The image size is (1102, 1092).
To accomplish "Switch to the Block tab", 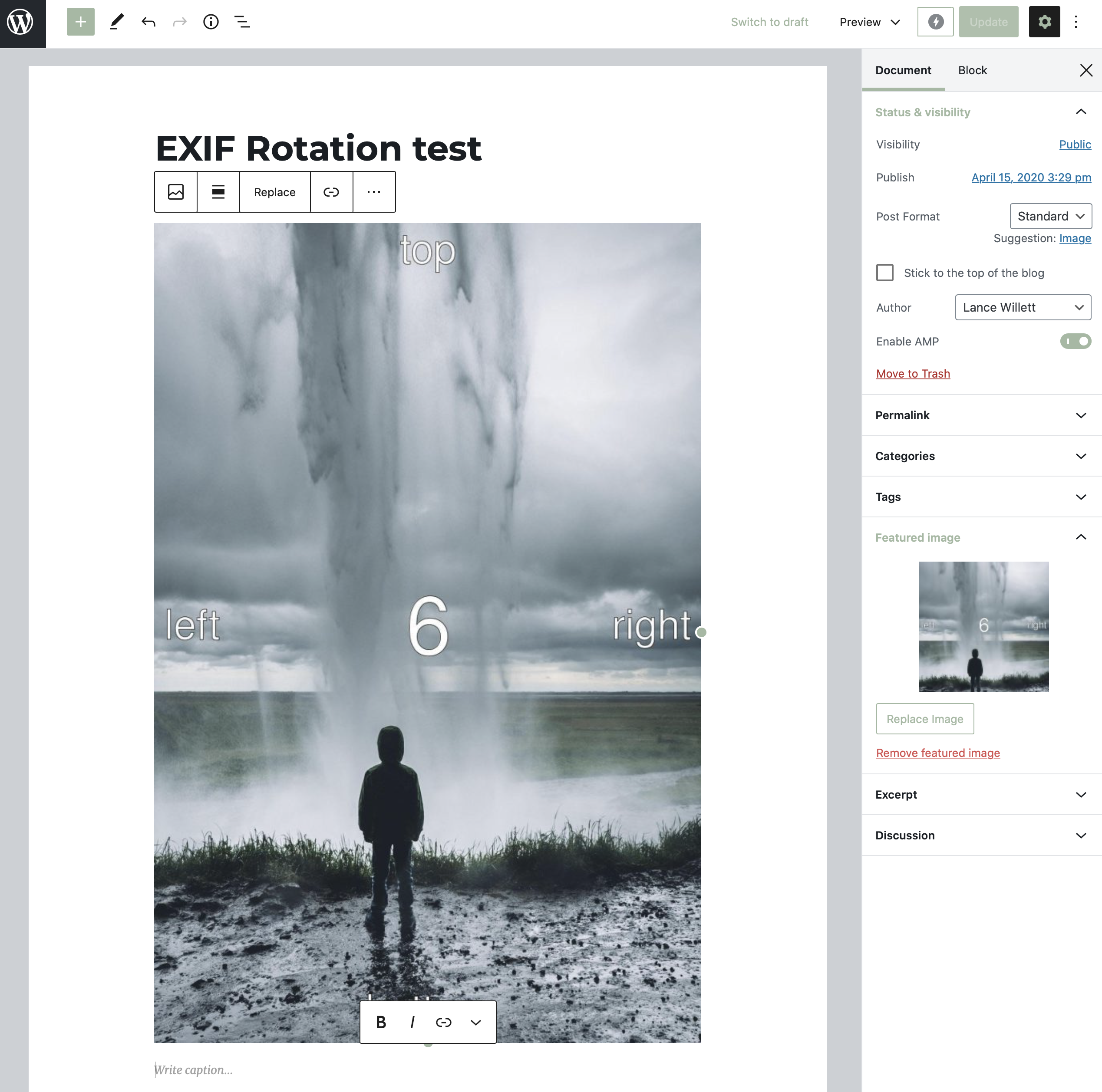I will click(973, 70).
